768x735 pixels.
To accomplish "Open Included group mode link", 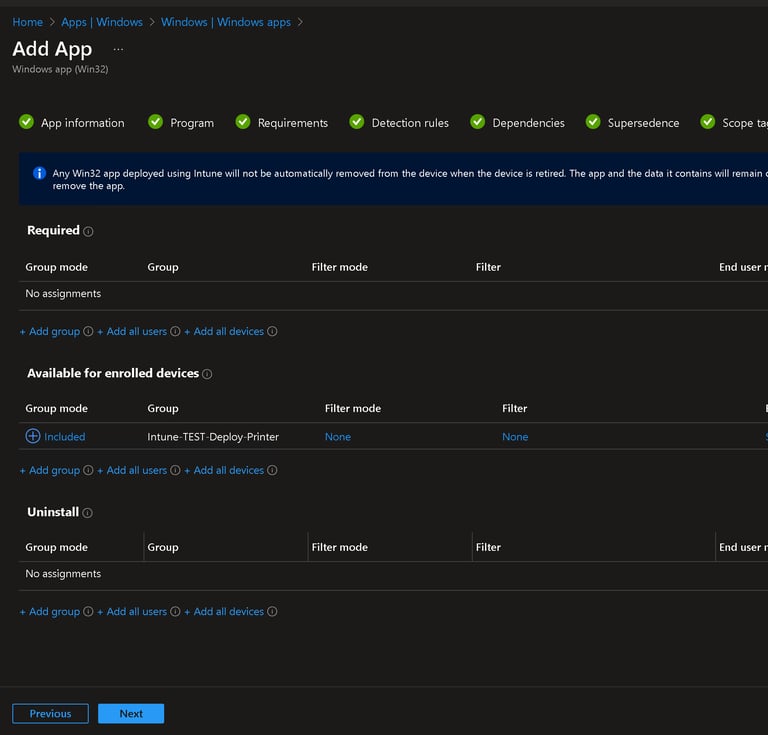I will pyautogui.click(x=65, y=437).
